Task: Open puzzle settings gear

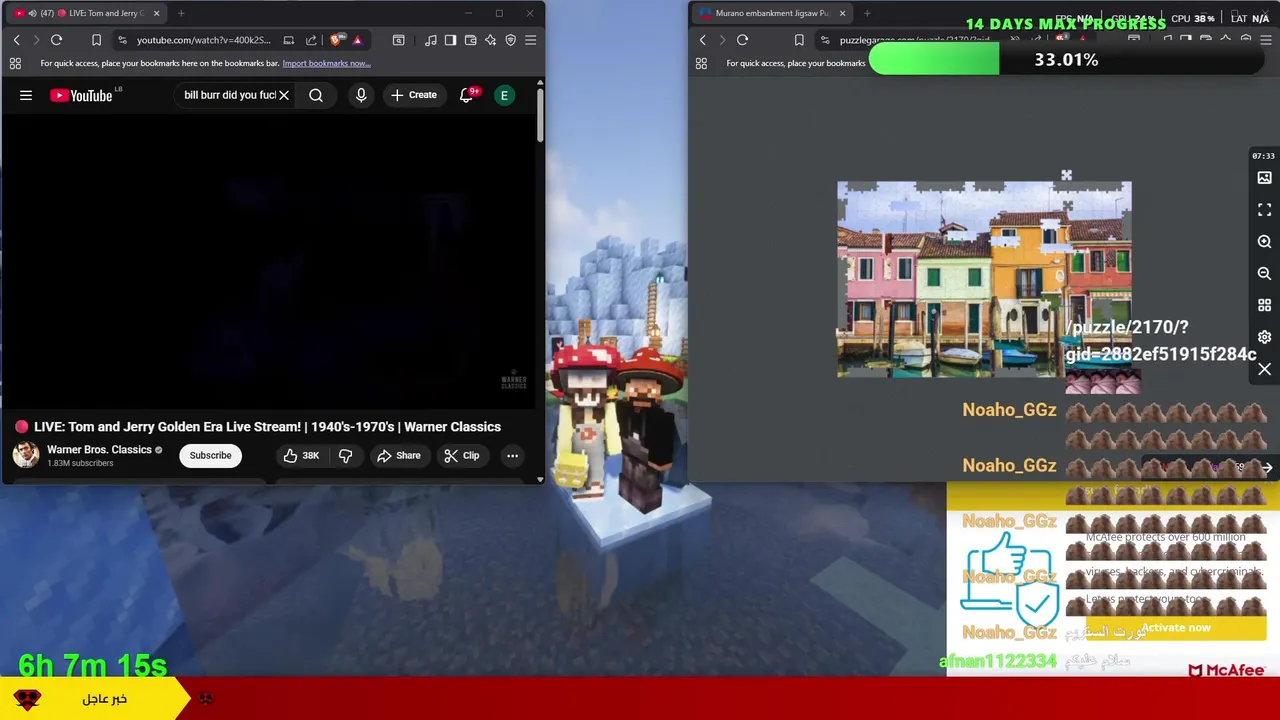Action: tap(1264, 337)
